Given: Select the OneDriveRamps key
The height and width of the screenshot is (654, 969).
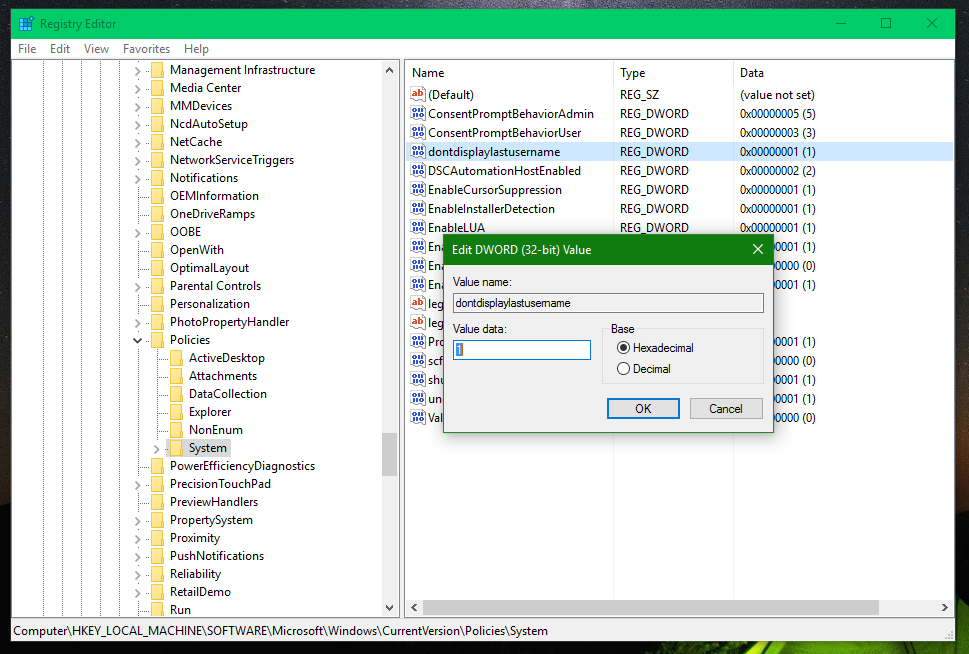Looking at the screenshot, I should point(213,214).
